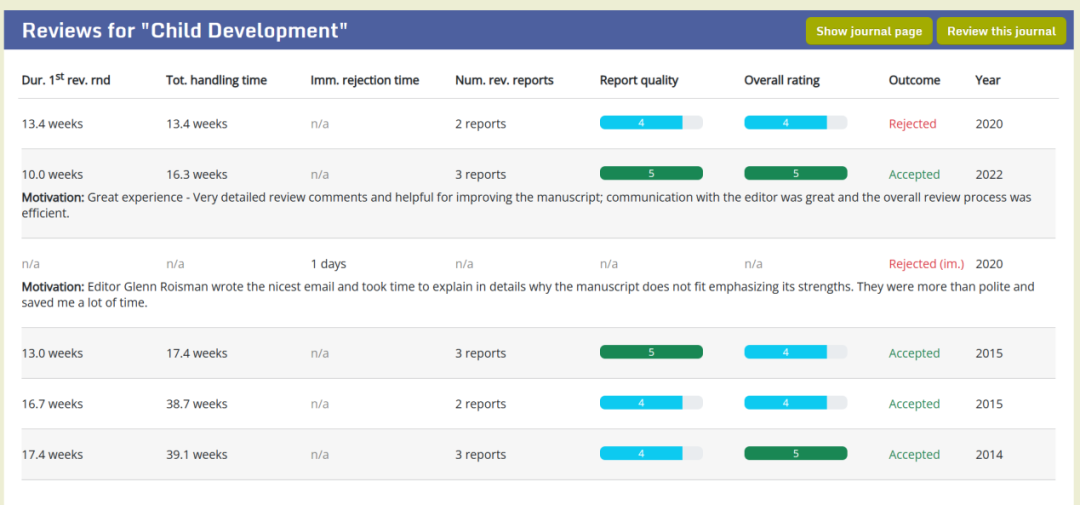This screenshot has width=1080, height=505.
Task: Click 2 reports in the 13.4 weeks row
Action: (481, 124)
